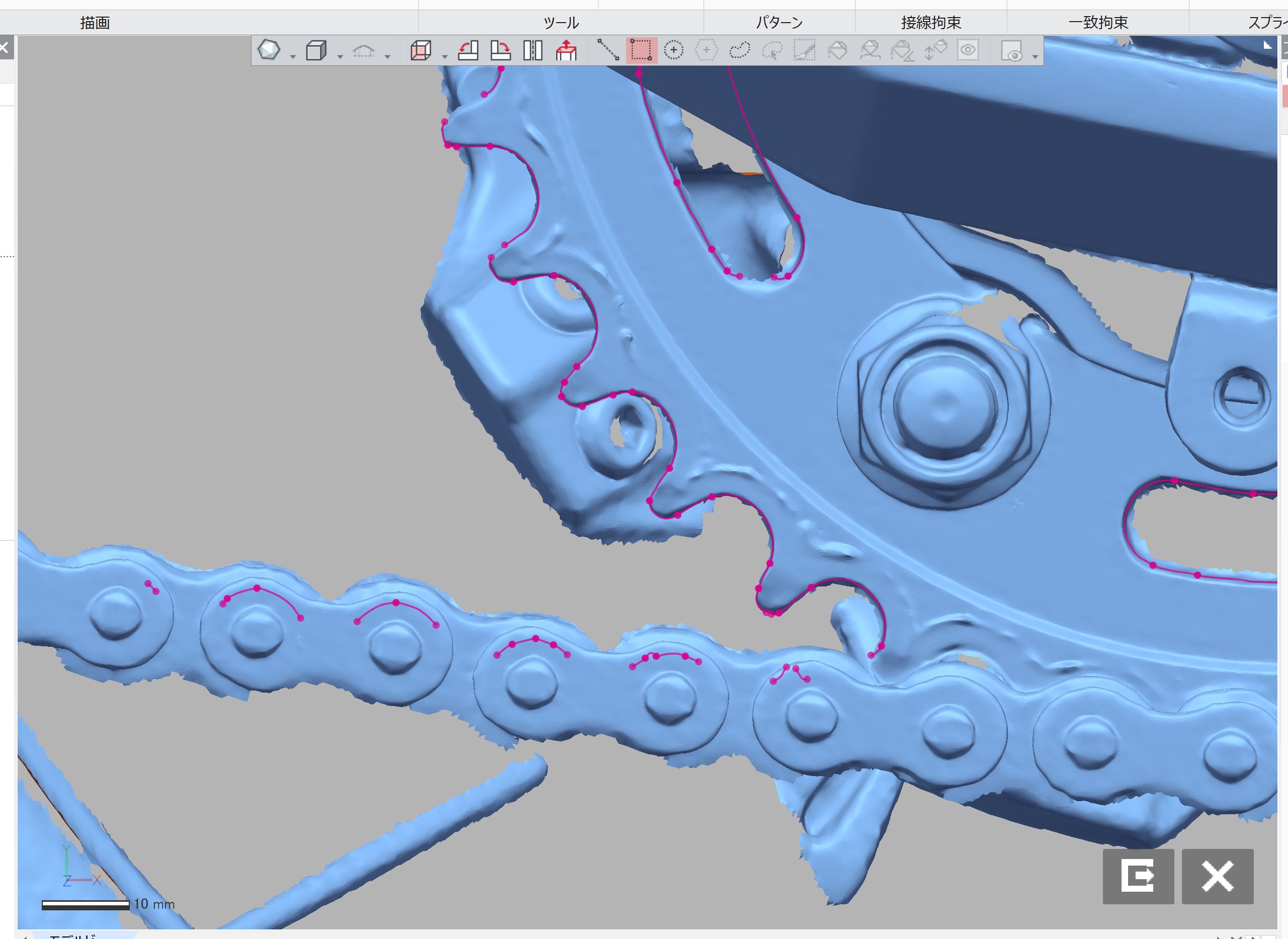This screenshot has width=1288, height=939.
Task: Click the viewpoint cube with red face
Action: click(420, 51)
